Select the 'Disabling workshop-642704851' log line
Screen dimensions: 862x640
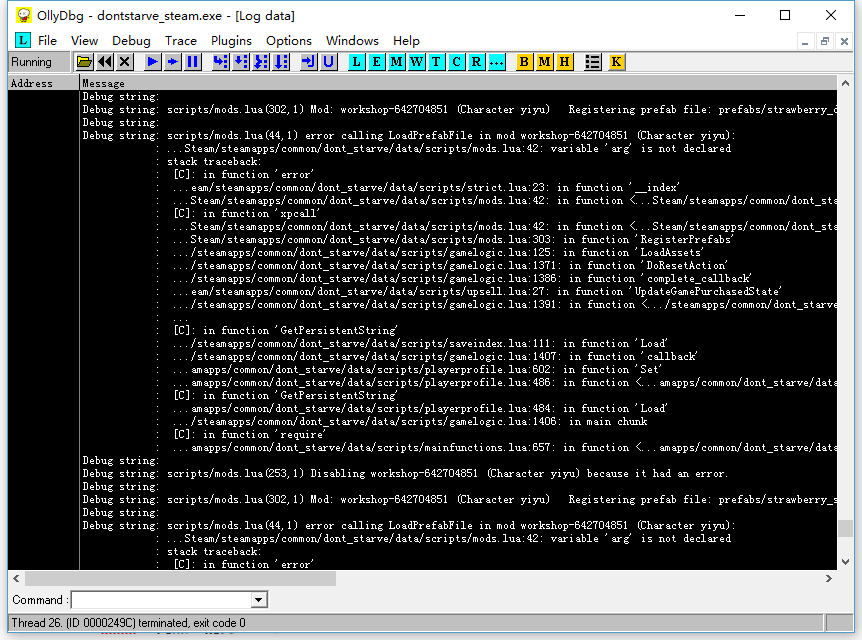coord(458,473)
